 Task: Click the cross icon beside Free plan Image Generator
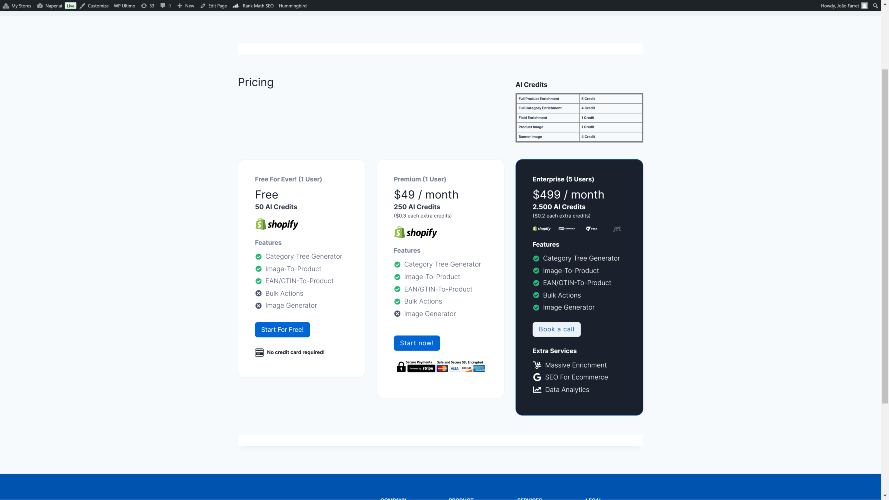pyautogui.click(x=259, y=306)
